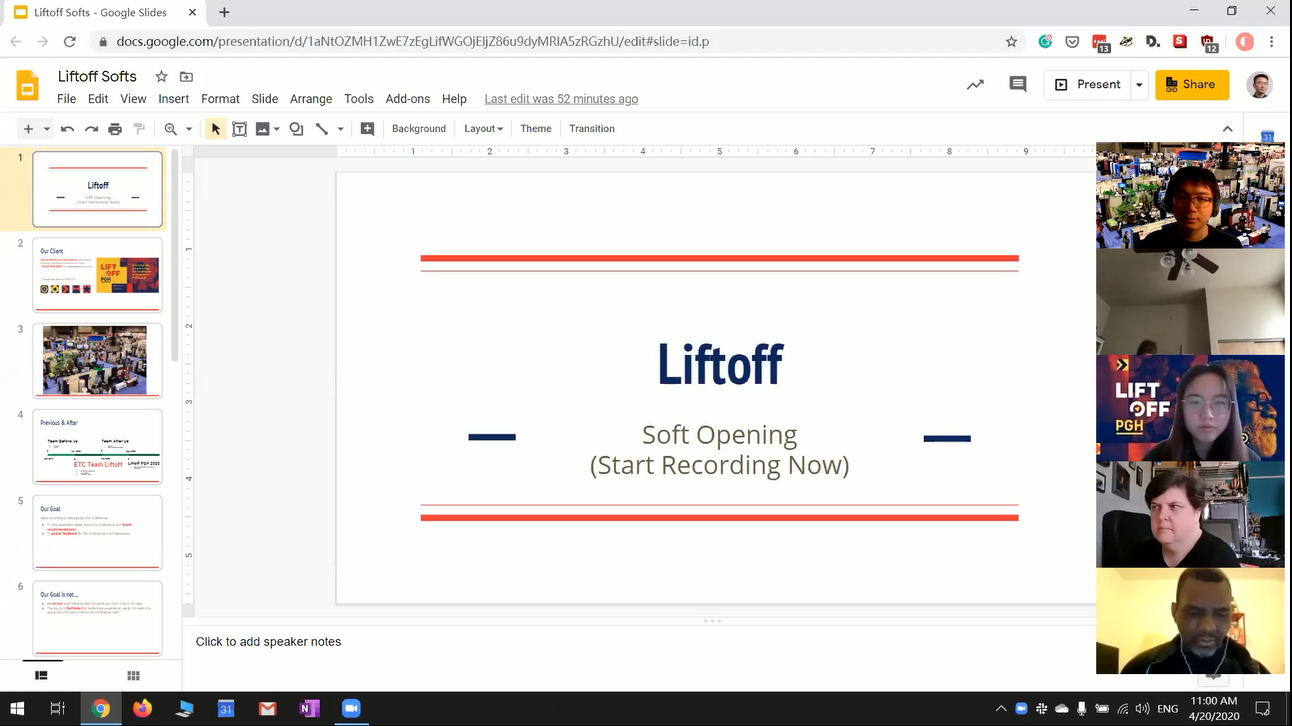Undo the last action
Image resolution: width=1292 pixels, height=726 pixels.
coord(67,129)
